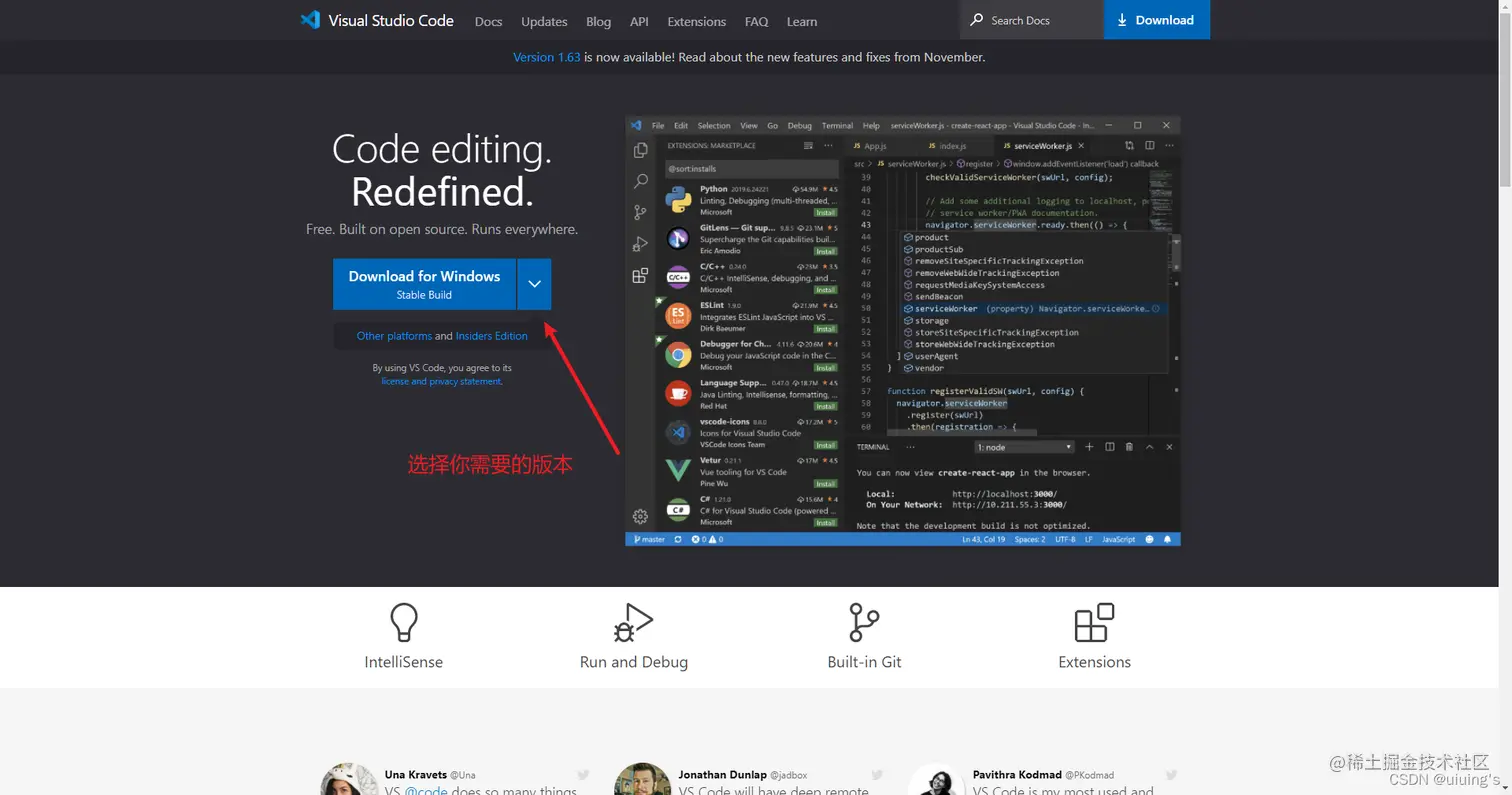Open extensions panel '...' more actions in preview
The width and height of the screenshot is (1512, 795).
coord(828,146)
